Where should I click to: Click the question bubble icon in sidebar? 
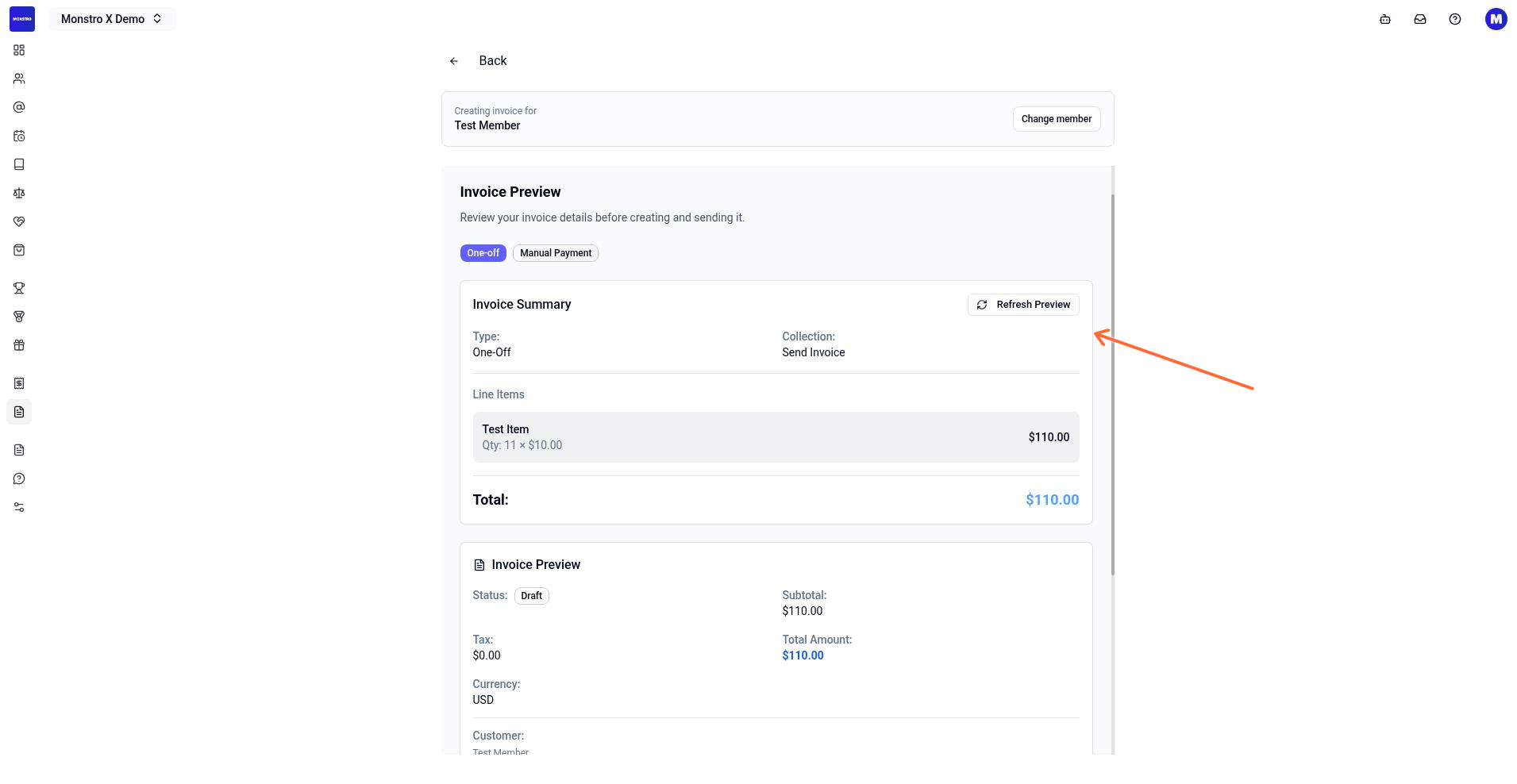19,478
